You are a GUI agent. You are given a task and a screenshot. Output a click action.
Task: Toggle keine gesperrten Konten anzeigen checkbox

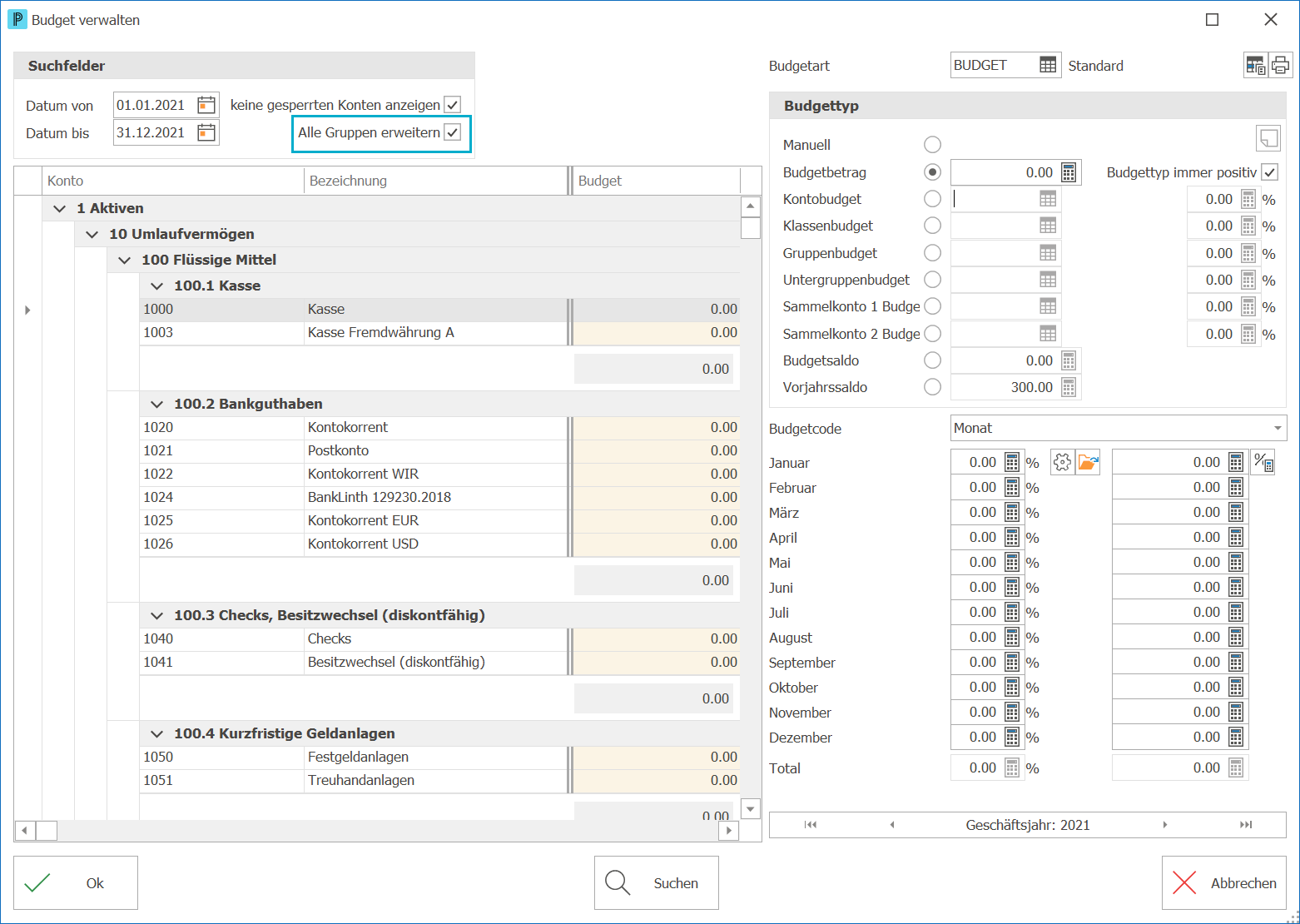click(453, 105)
